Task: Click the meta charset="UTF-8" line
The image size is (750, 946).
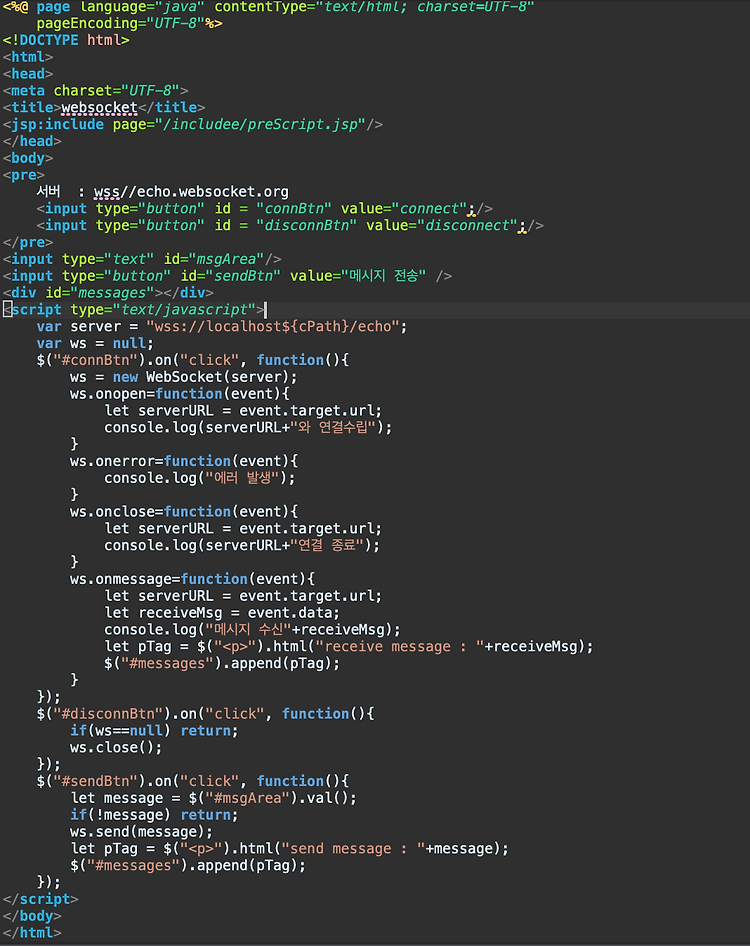Action: (x=95, y=91)
